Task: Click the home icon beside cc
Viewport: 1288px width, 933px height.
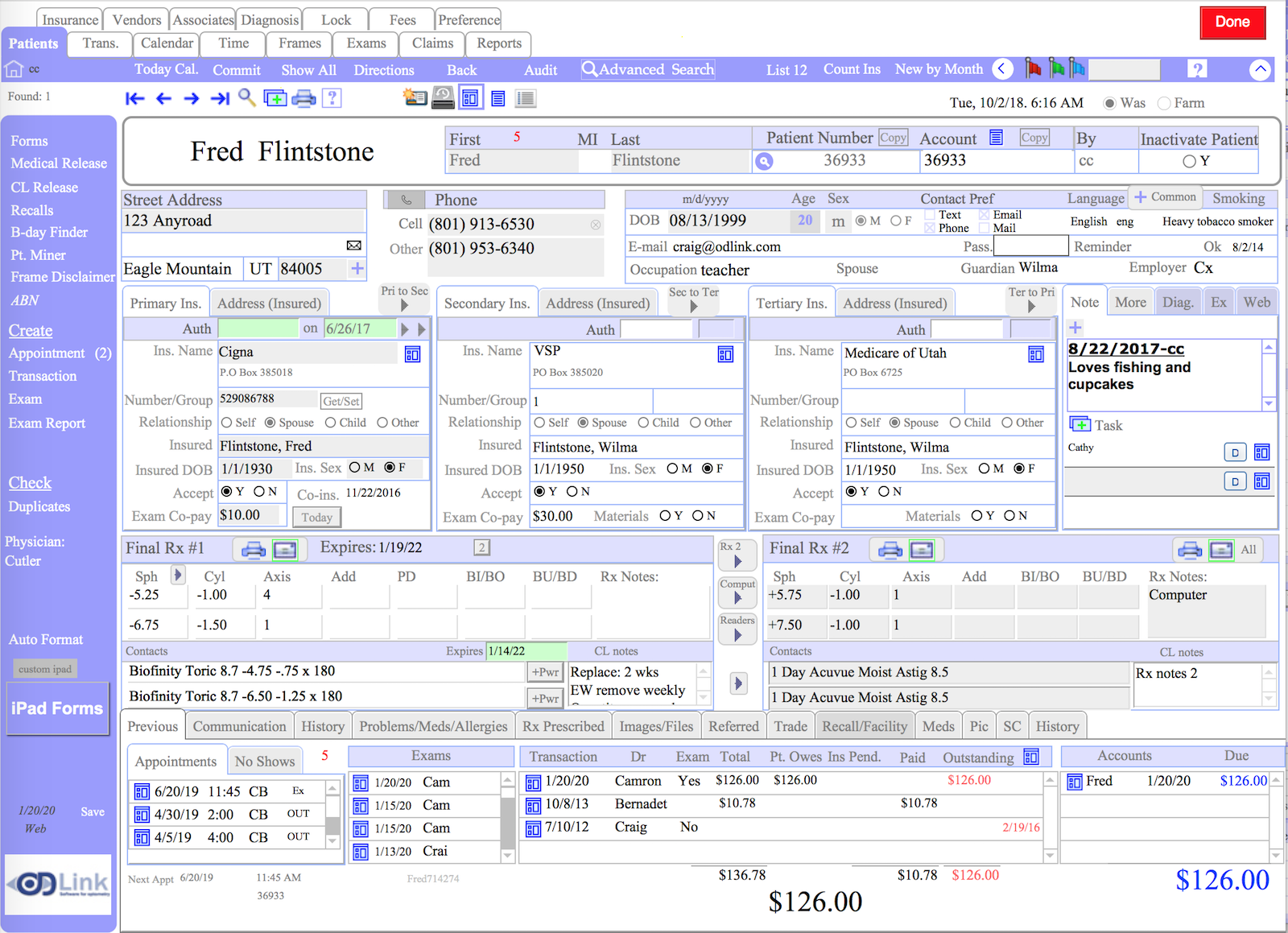Action: [x=14, y=69]
